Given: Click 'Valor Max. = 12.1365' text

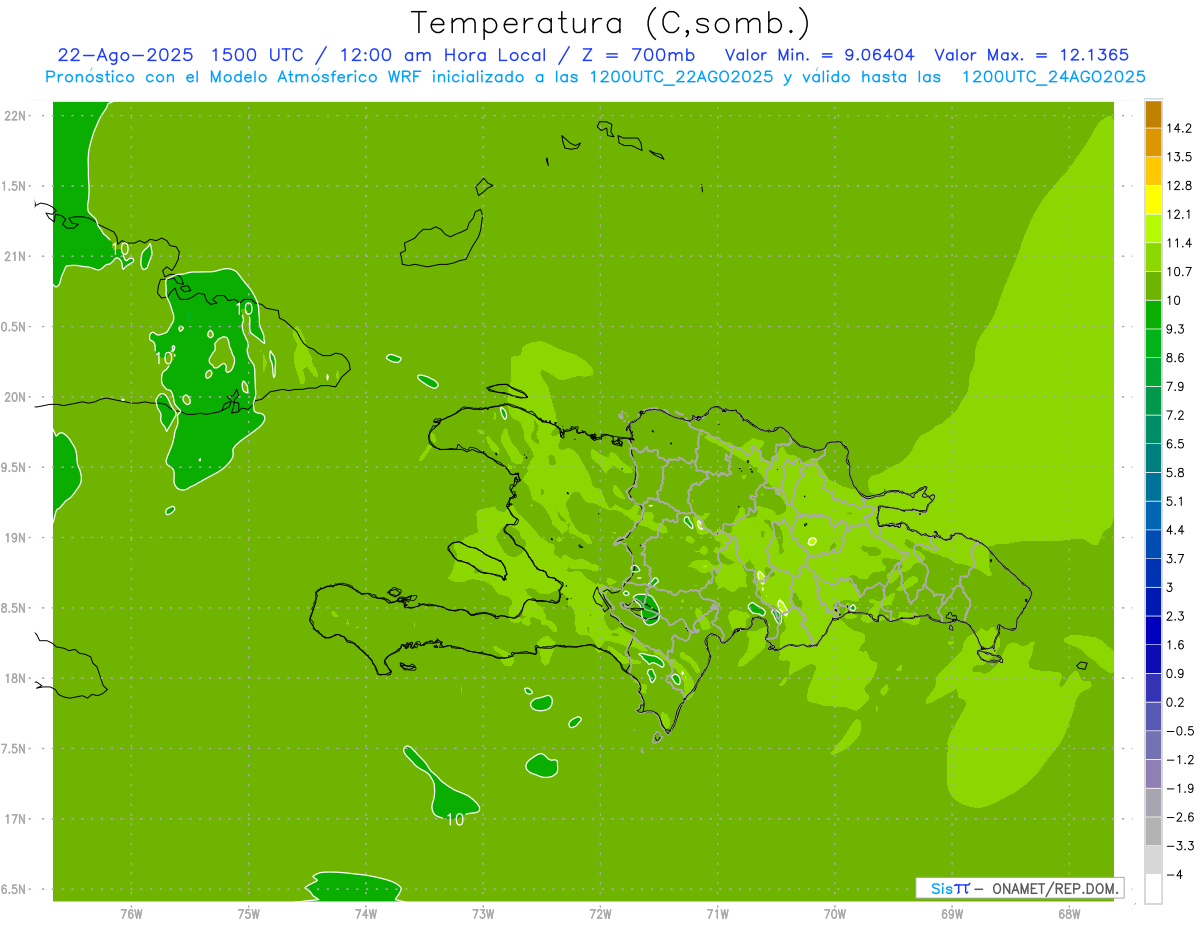Looking at the screenshot, I should pyautogui.click(x=1032, y=55).
